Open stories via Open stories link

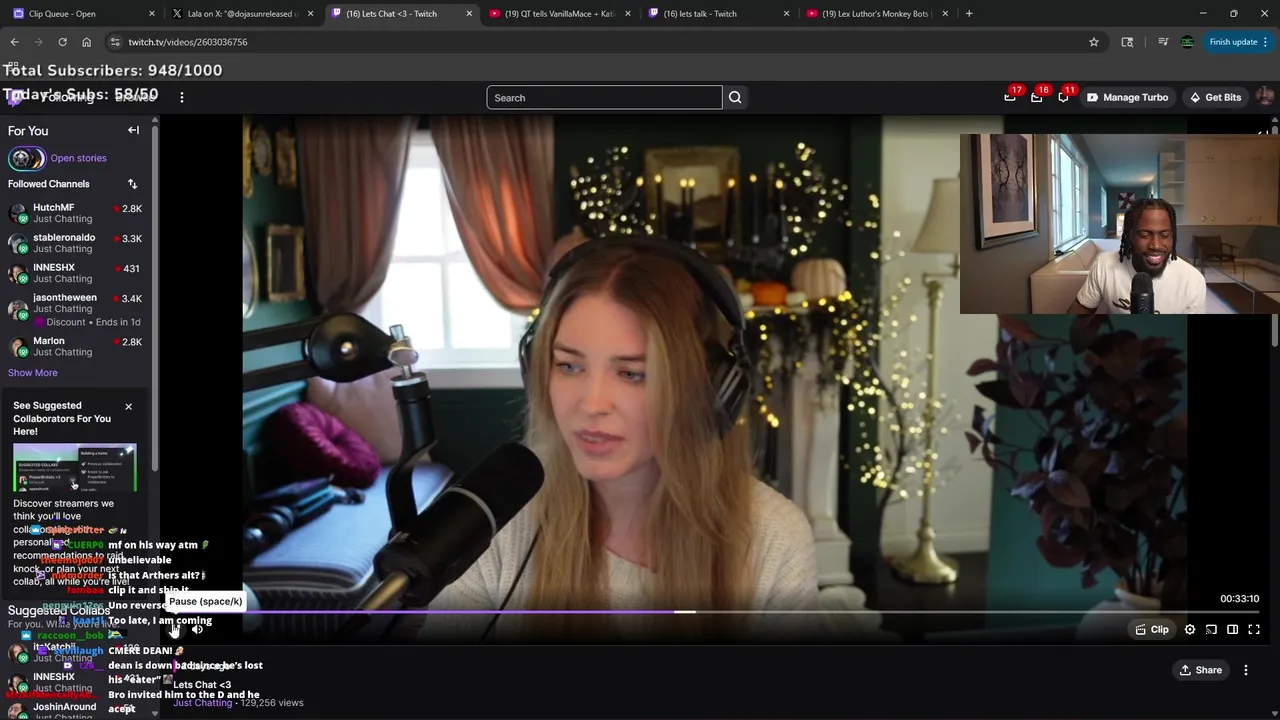click(x=78, y=158)
